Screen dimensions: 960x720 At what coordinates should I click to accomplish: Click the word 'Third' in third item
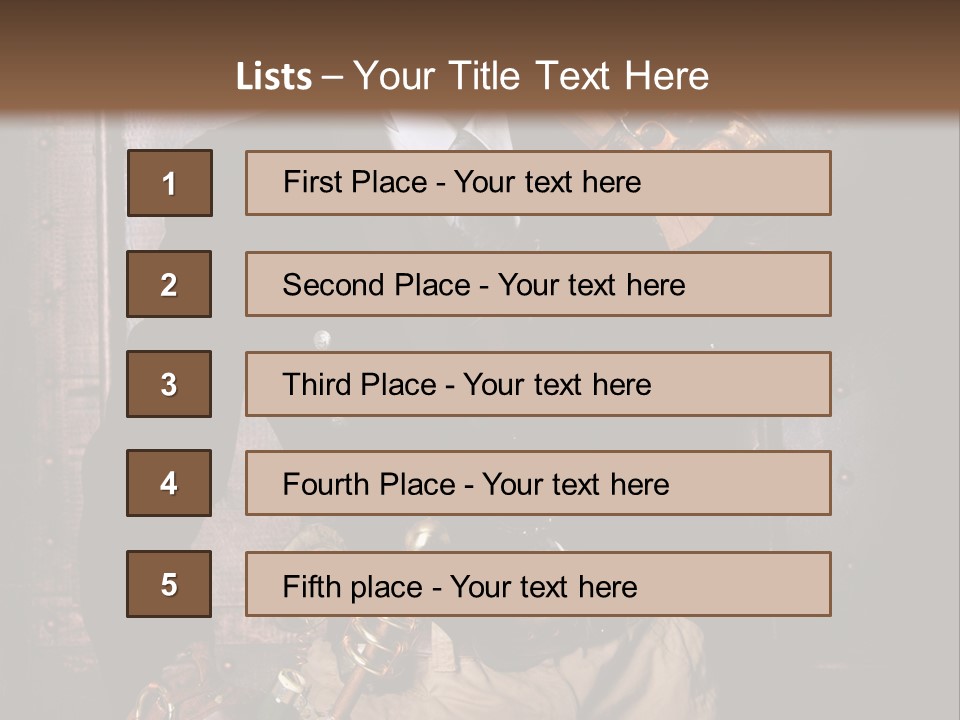pos(316,385)
